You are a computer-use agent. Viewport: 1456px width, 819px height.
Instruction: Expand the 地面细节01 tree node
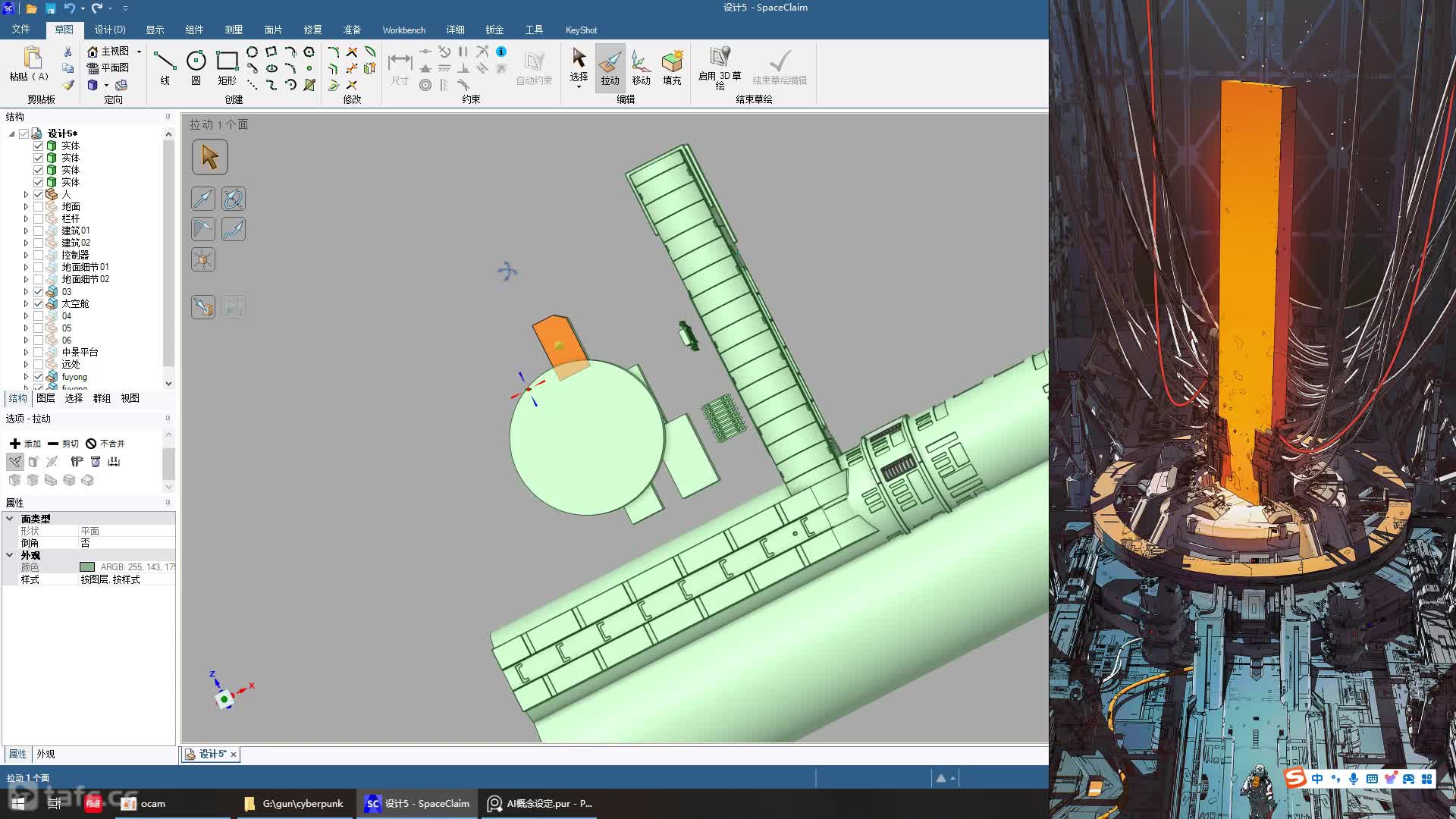click(x=26, y=267)
